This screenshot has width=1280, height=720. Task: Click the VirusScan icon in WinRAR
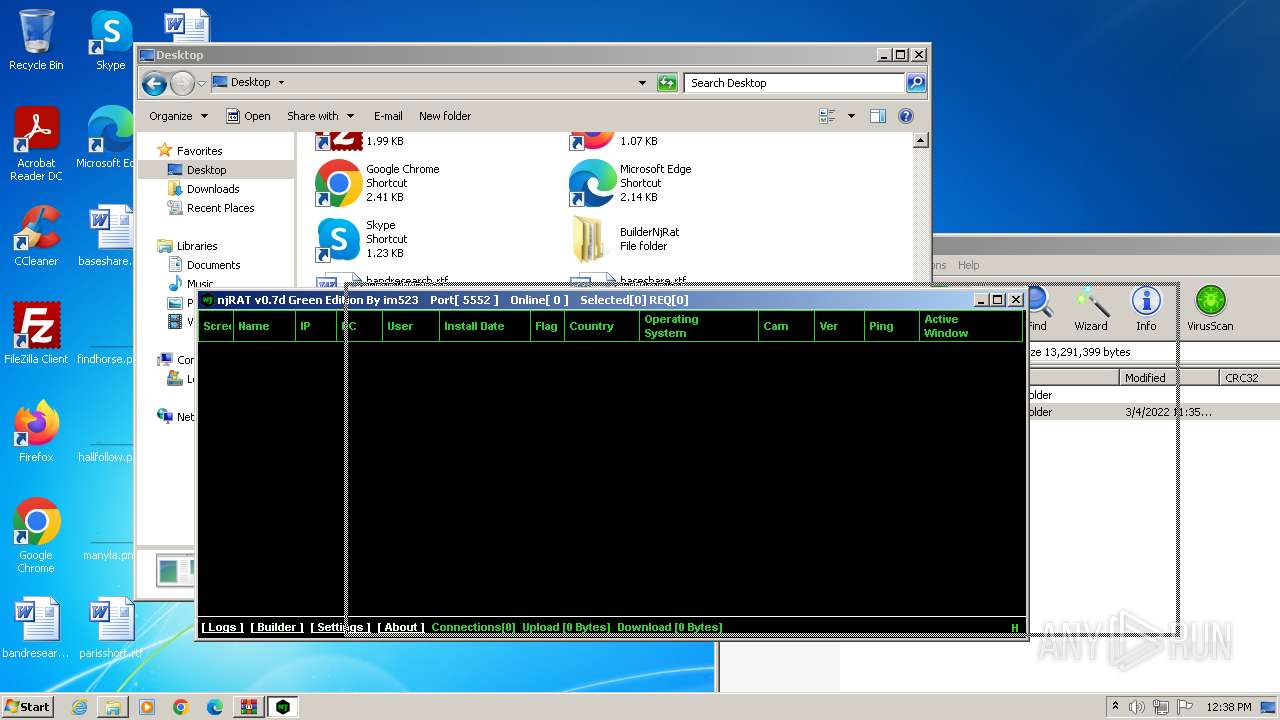click(x=1210, y=310)
